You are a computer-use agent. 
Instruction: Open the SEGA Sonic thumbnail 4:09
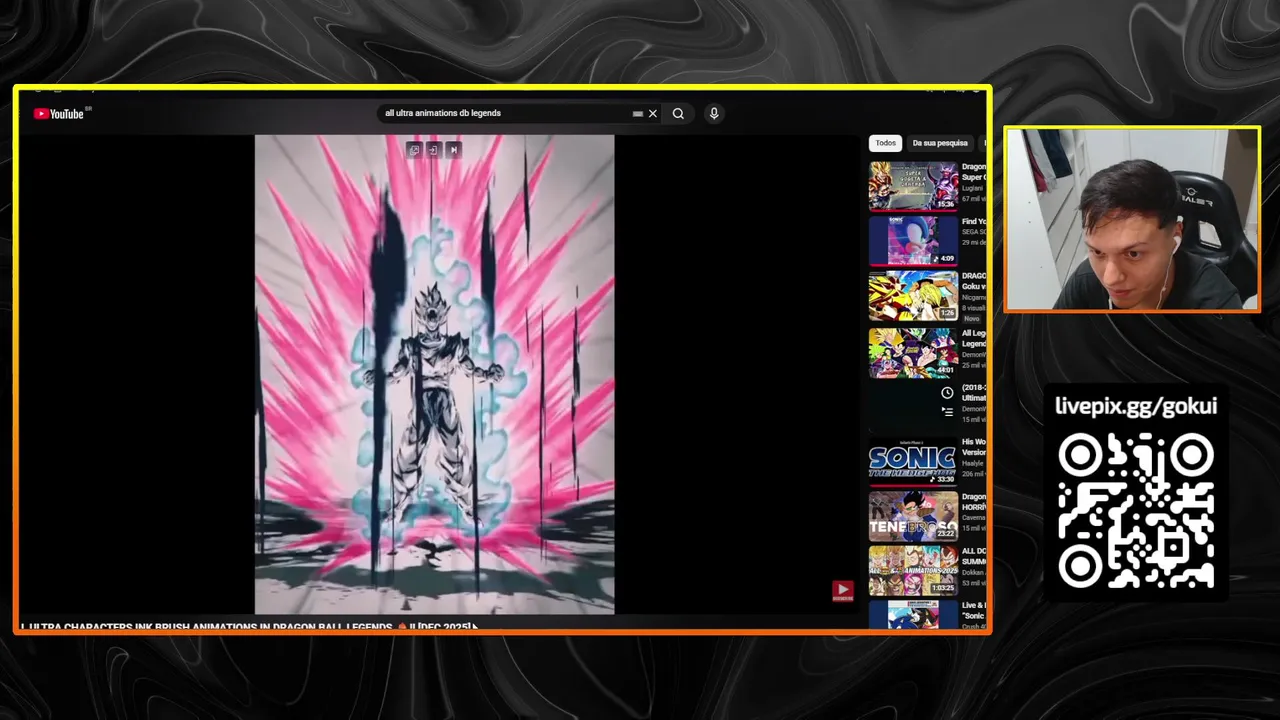(913, 240)
